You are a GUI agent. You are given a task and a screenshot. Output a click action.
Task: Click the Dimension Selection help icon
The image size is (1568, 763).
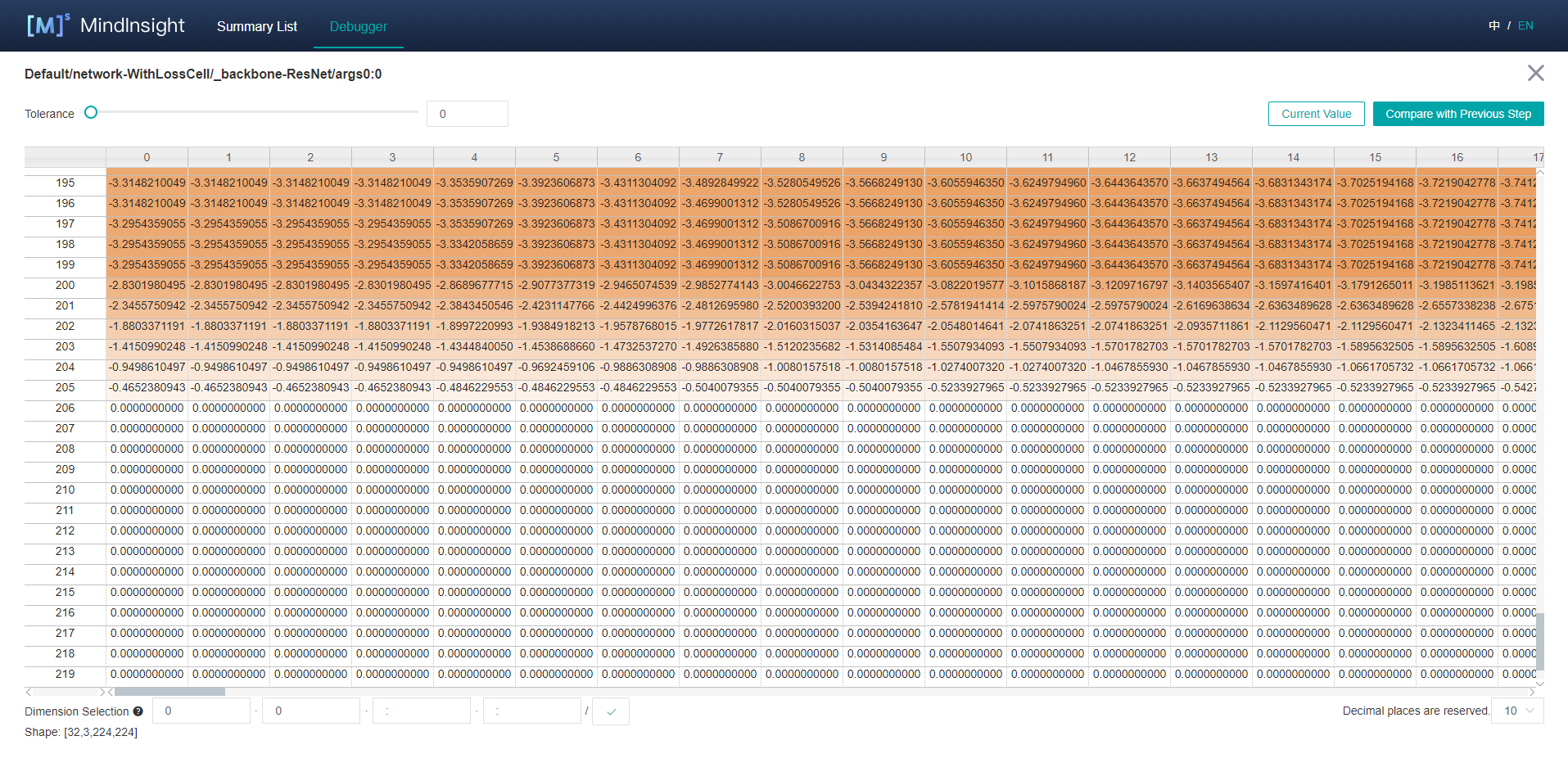click(138, 711)
